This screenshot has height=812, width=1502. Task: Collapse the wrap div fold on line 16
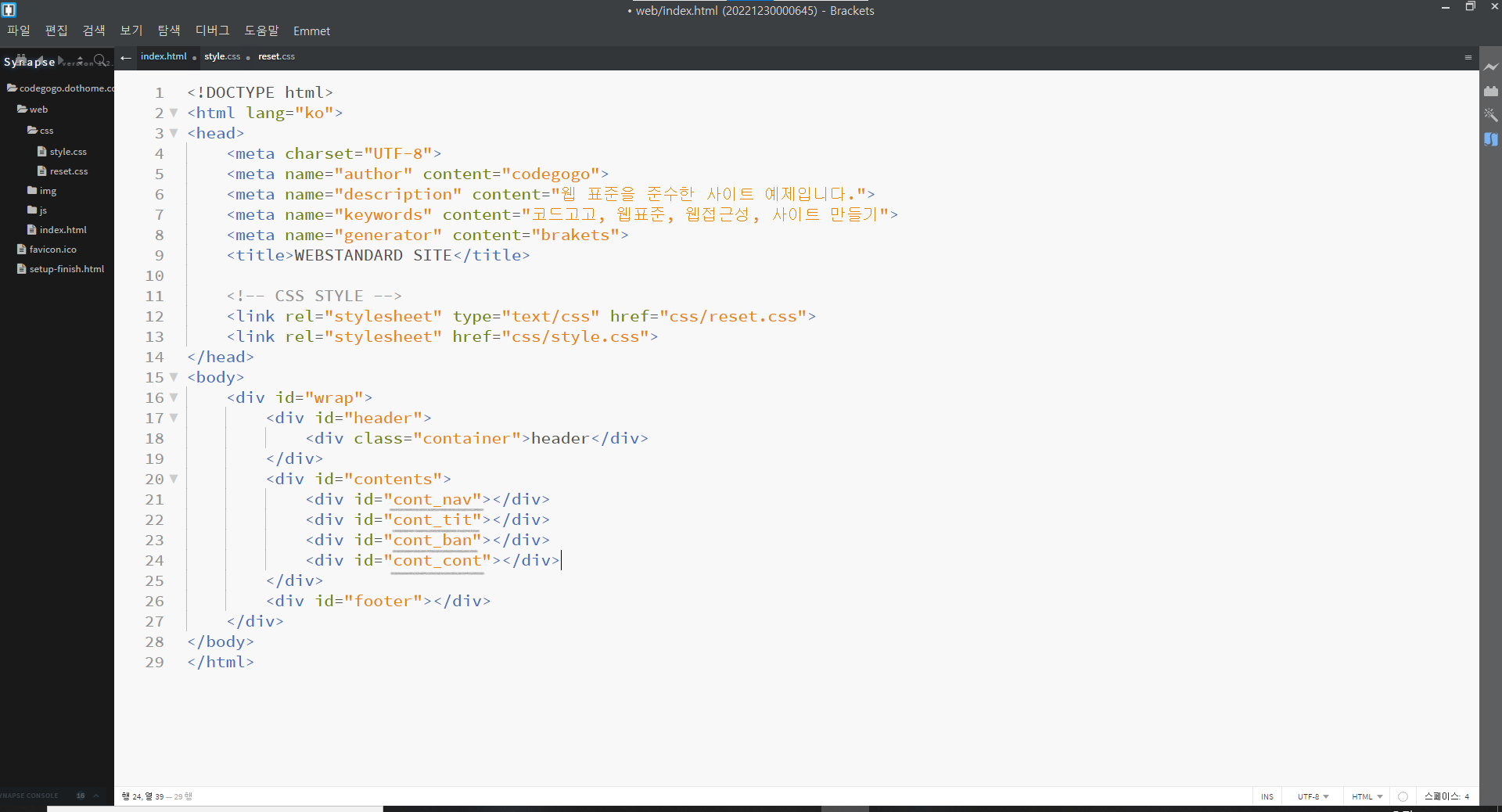coord(174,397)
